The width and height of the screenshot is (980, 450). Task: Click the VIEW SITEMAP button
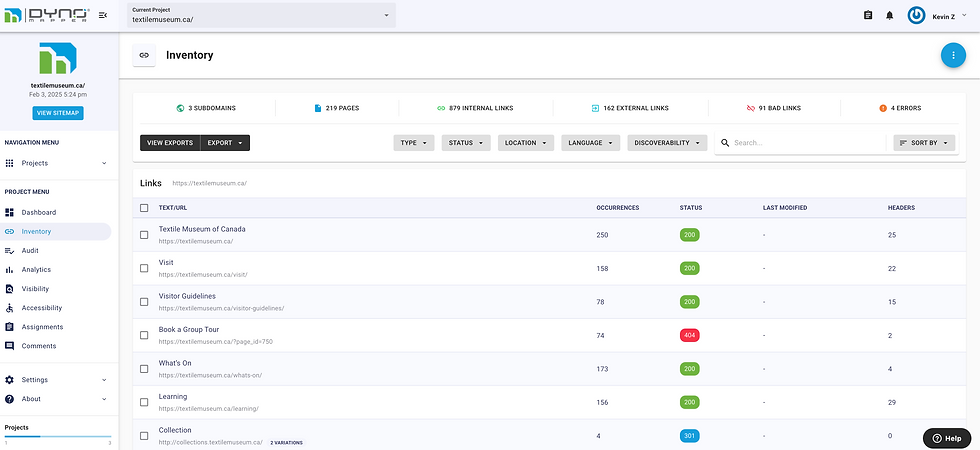[58, 113]
